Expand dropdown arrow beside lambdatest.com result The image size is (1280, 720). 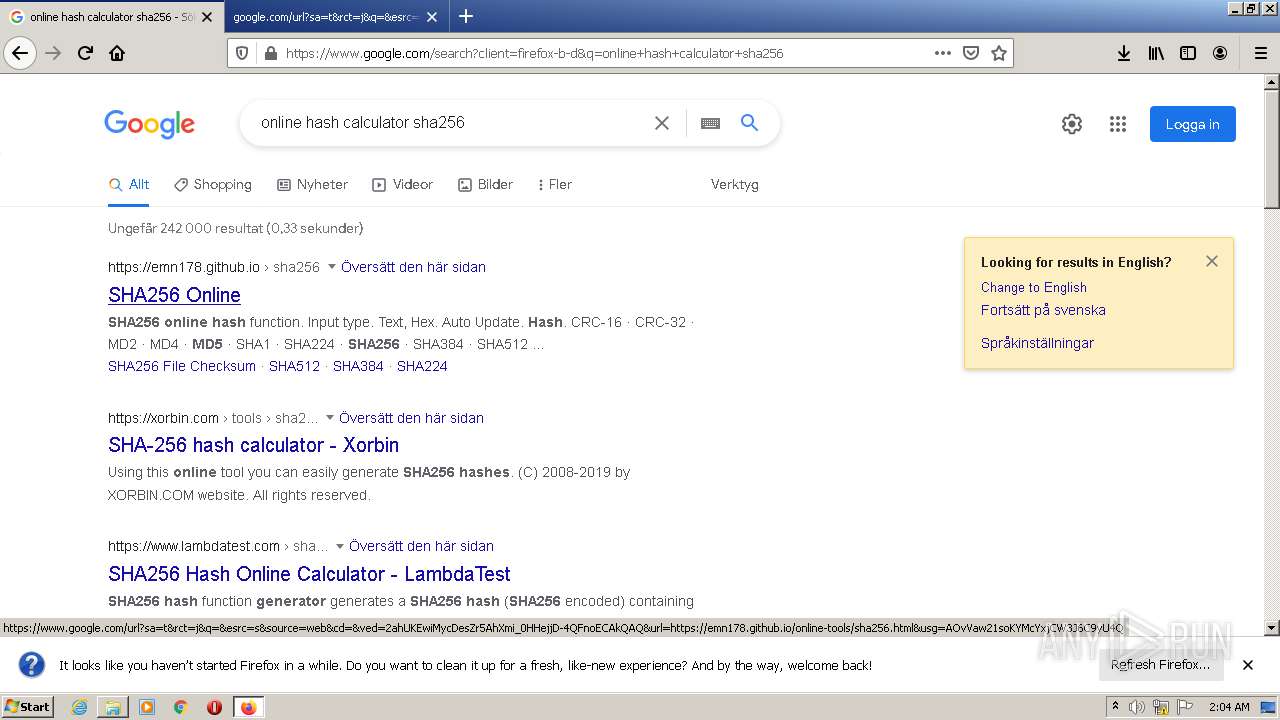[x=340, y=546]
